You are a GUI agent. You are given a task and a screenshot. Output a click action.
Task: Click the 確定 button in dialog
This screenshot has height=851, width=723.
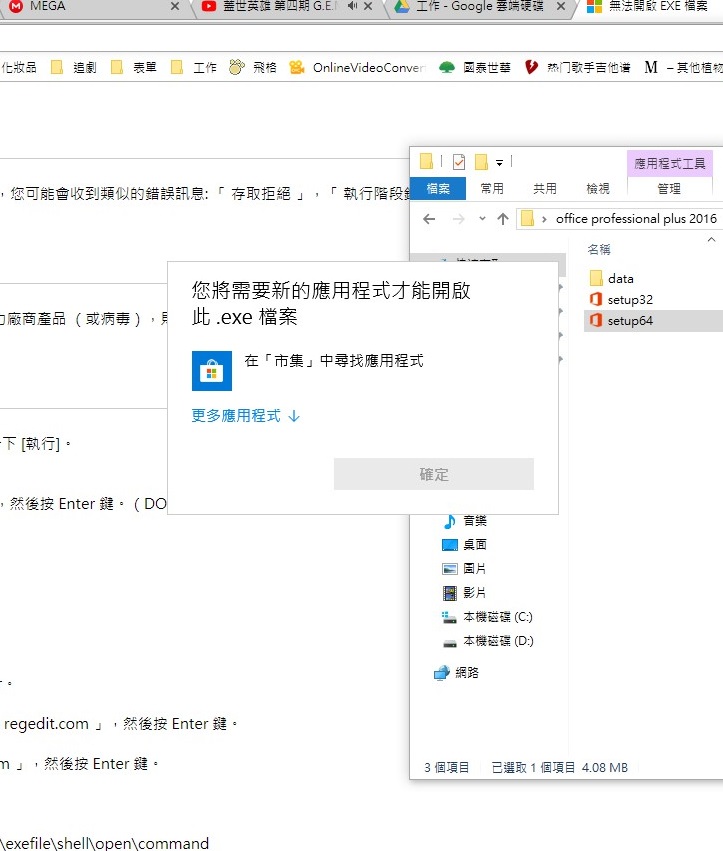(434, 474)
